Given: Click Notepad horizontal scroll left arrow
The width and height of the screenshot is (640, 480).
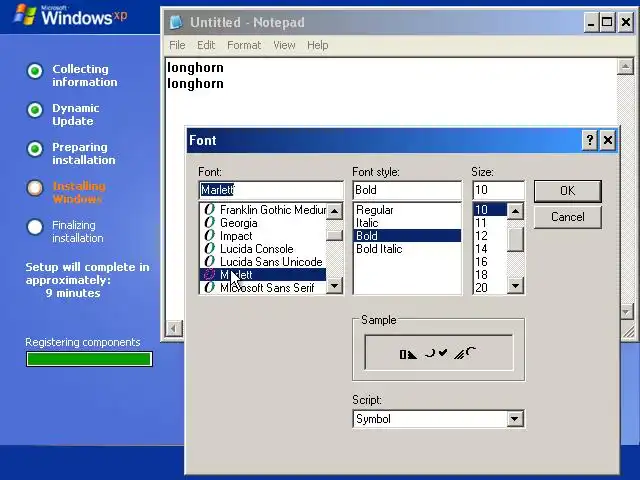Looking at the screenshot, I should [174, 328].
